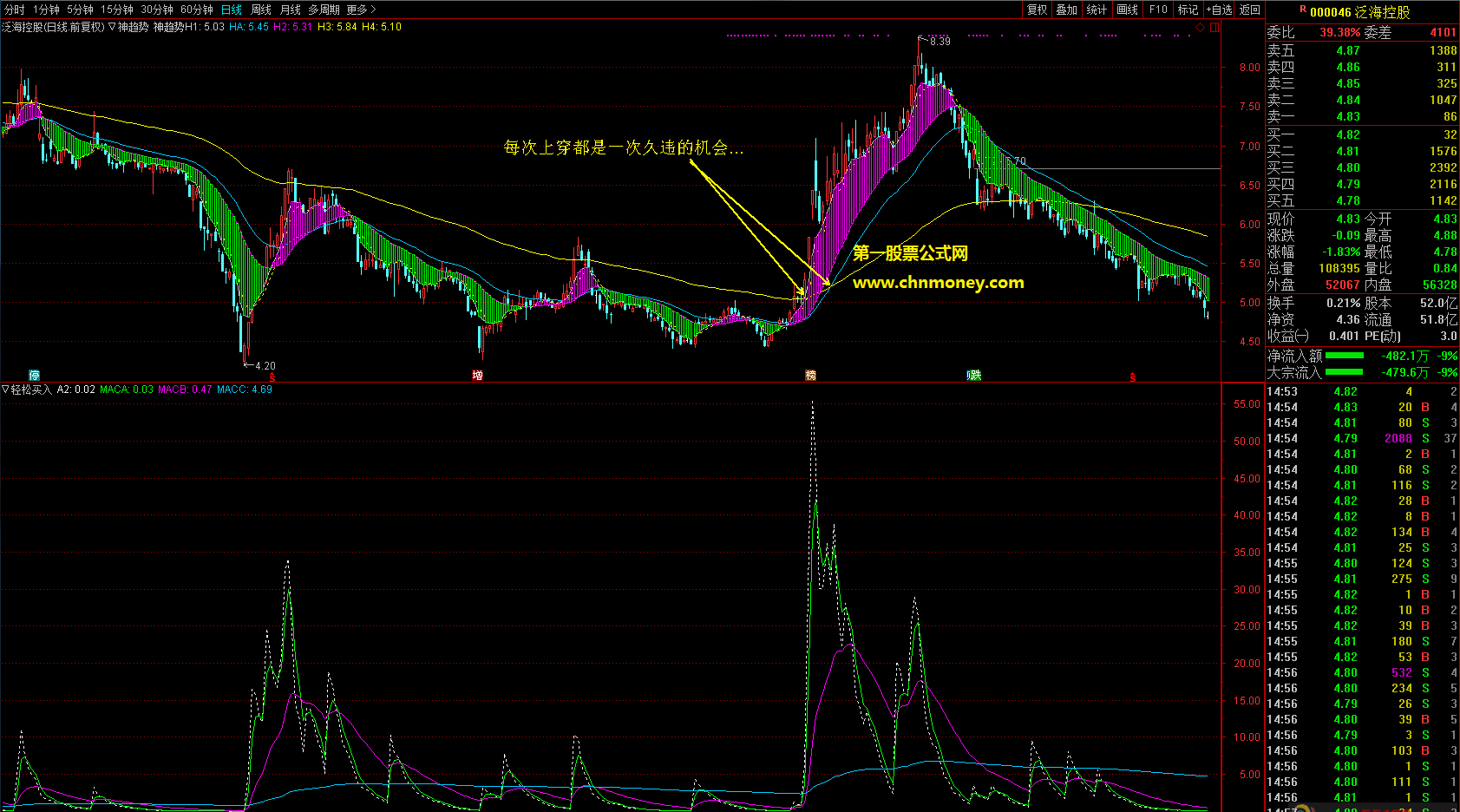Screen dimensions: 1460x812
Task: Click the 流通 51.8亿 value
Action: point(1438,319)
